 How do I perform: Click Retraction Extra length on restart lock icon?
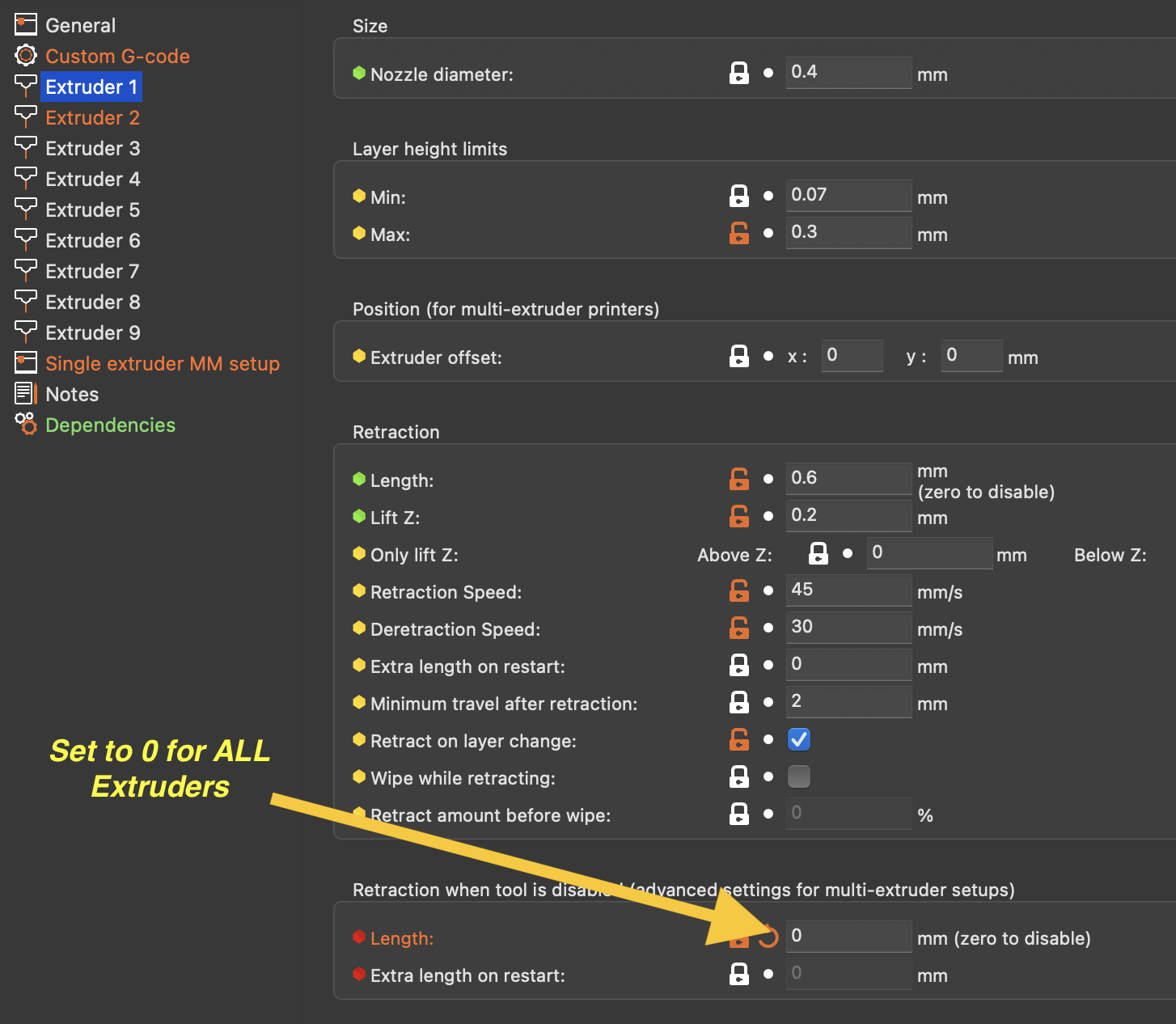tap(739, 665)
